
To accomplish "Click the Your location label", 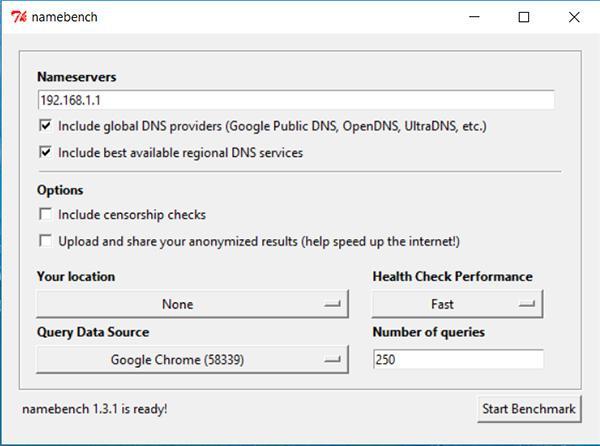I will (x=76, y=277).
